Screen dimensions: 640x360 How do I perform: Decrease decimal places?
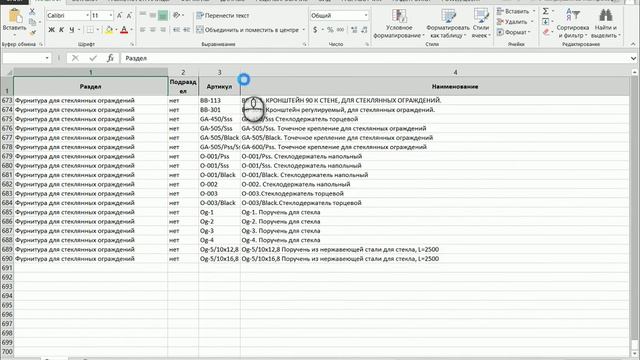[364, 30]
